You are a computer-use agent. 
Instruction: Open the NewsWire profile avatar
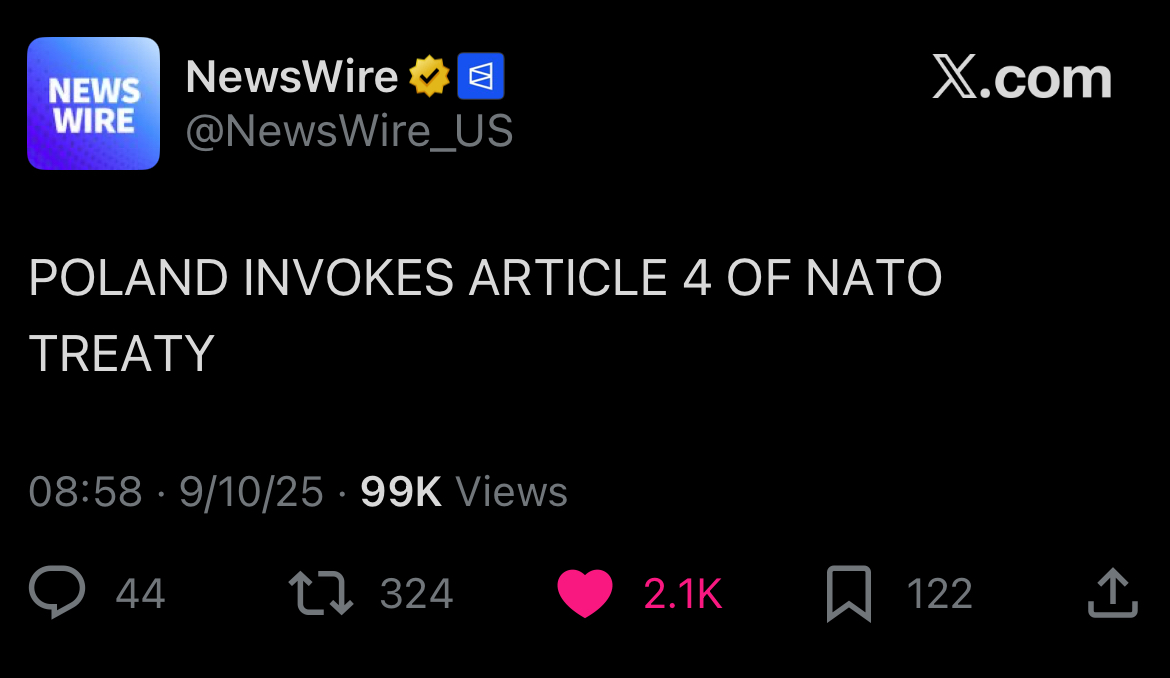point(93,104)
